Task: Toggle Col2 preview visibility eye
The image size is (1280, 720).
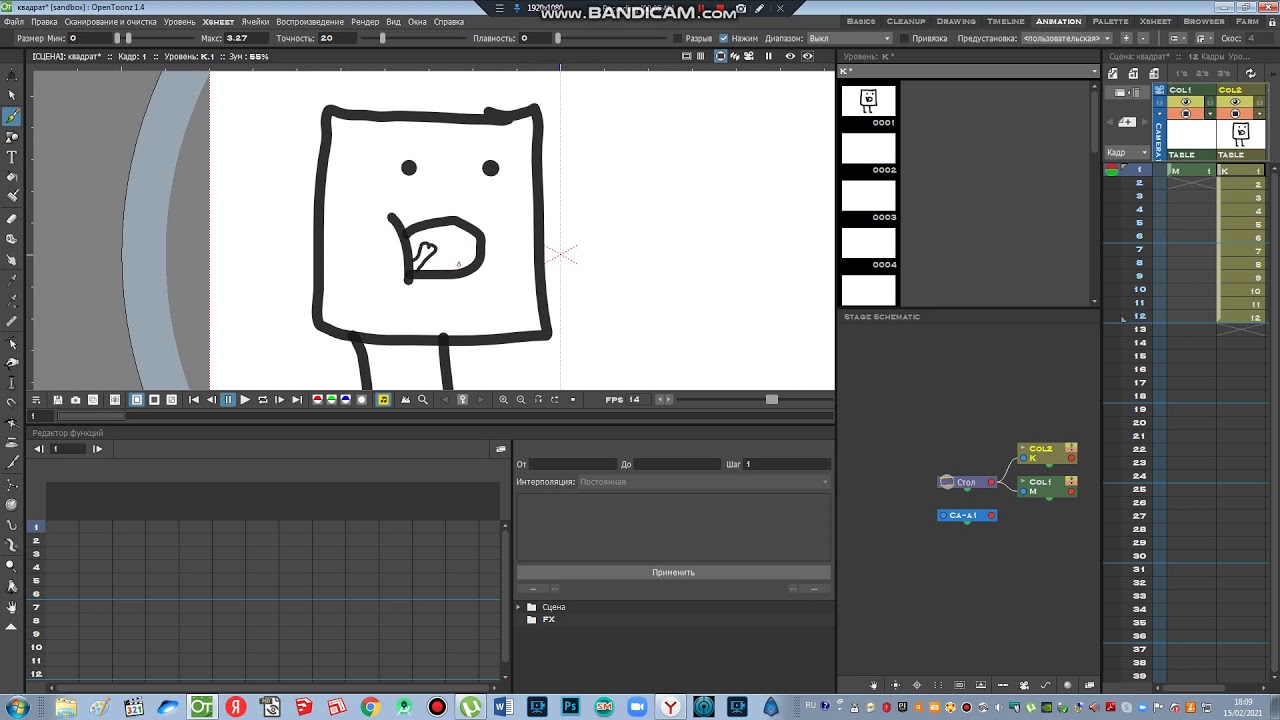Action: tap(1235, 102)
